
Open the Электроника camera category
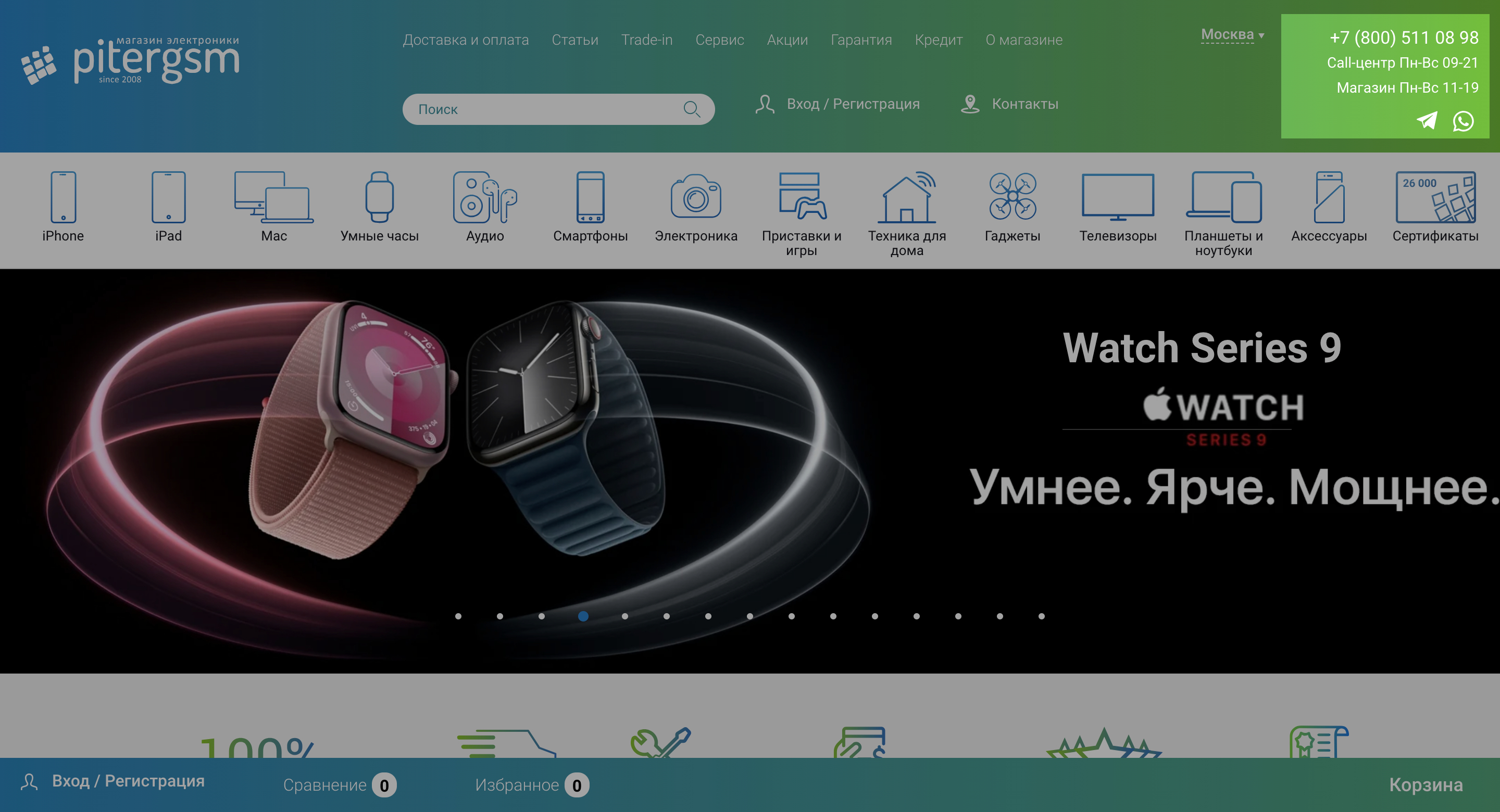point(696,196)
